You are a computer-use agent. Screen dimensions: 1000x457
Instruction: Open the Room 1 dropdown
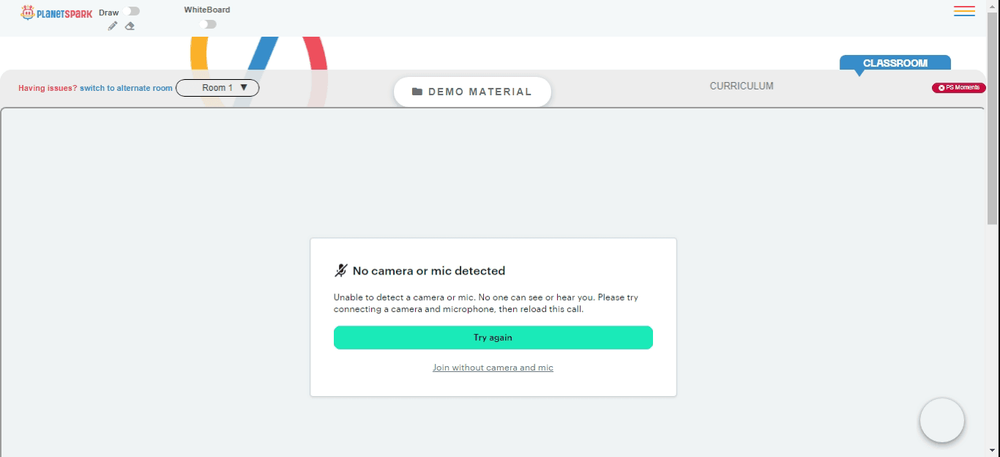pos(217,88)
